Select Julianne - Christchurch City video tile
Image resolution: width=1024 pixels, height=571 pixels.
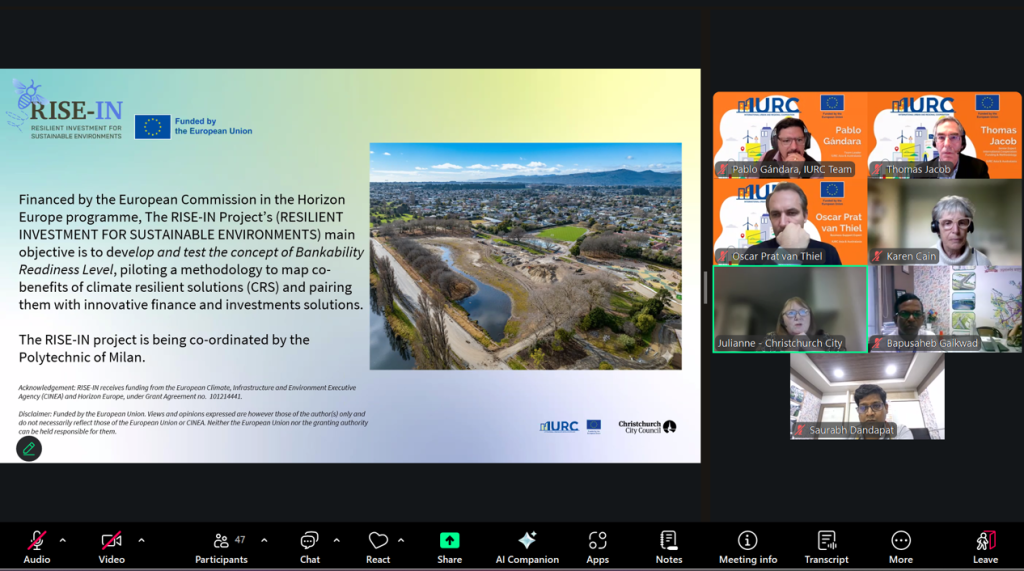(790, 309)
